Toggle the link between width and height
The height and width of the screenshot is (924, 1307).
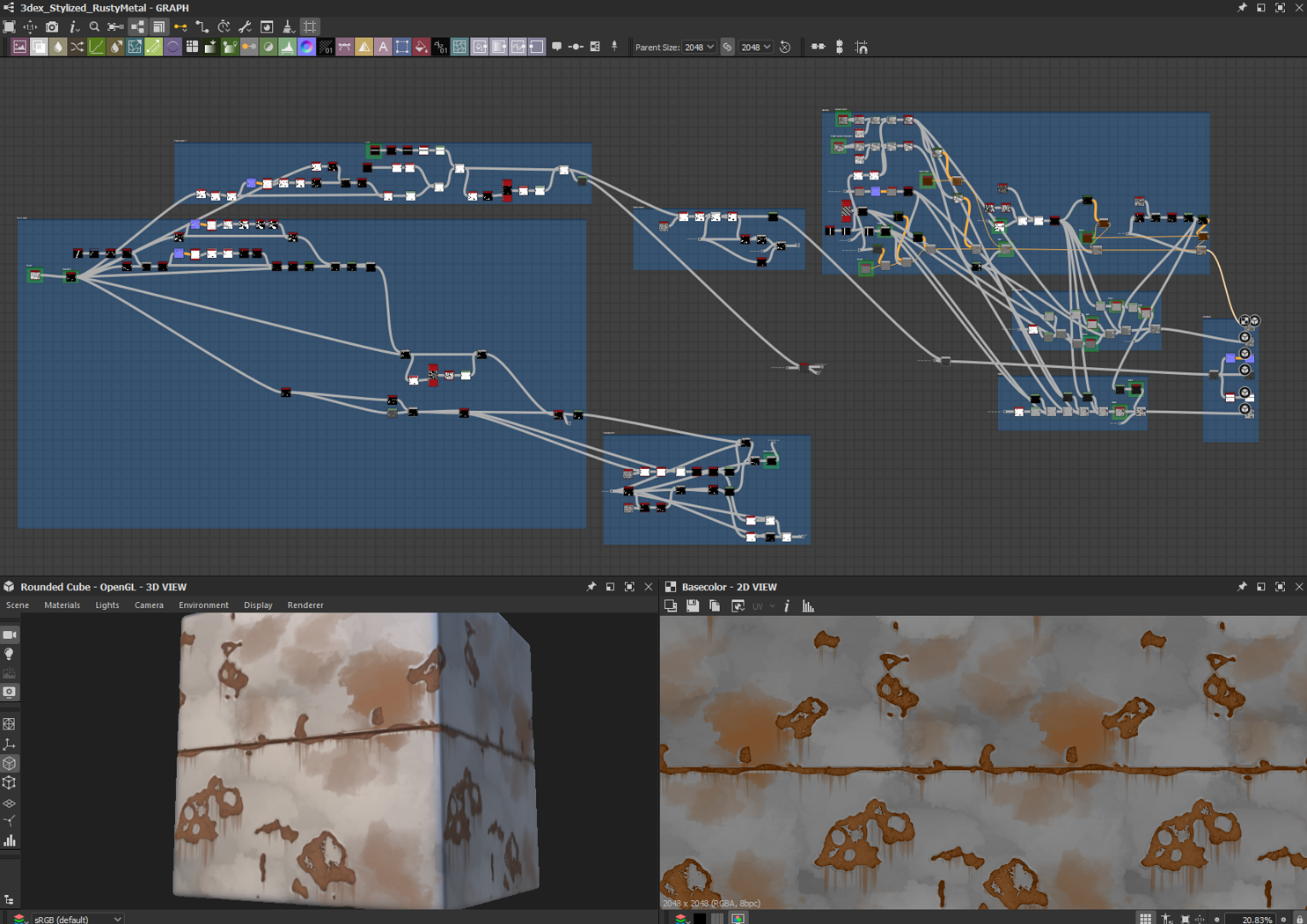tap(727, 48)
